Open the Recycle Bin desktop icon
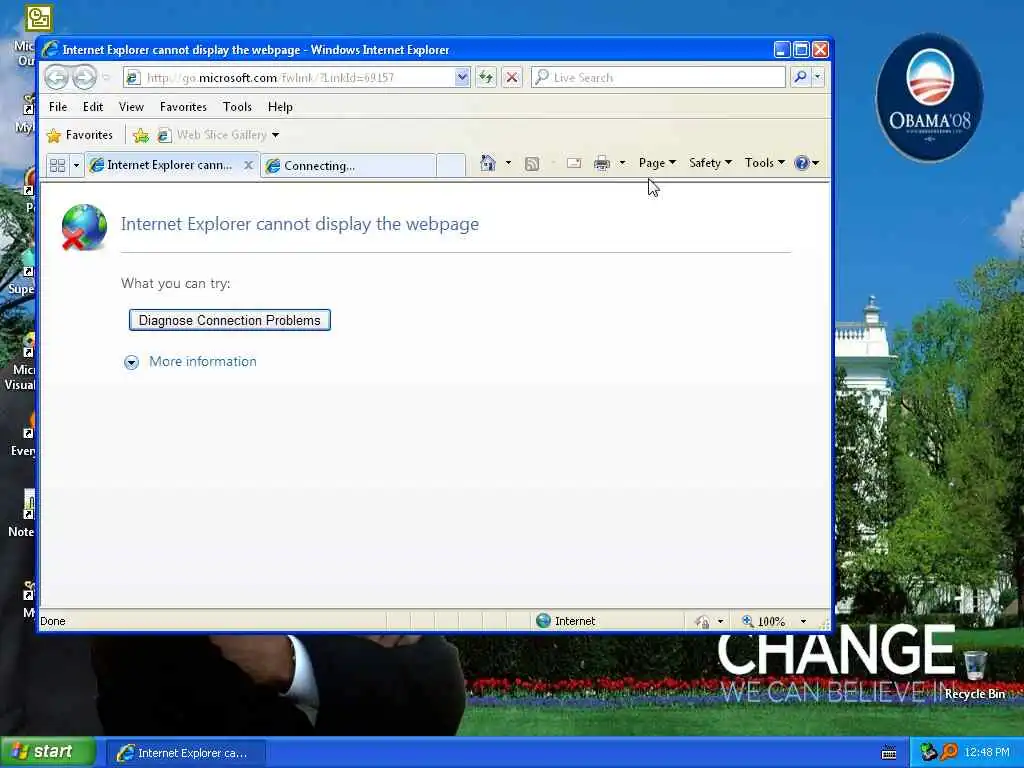The height and width of the screenshot is (768, 1024). (975, 674)
